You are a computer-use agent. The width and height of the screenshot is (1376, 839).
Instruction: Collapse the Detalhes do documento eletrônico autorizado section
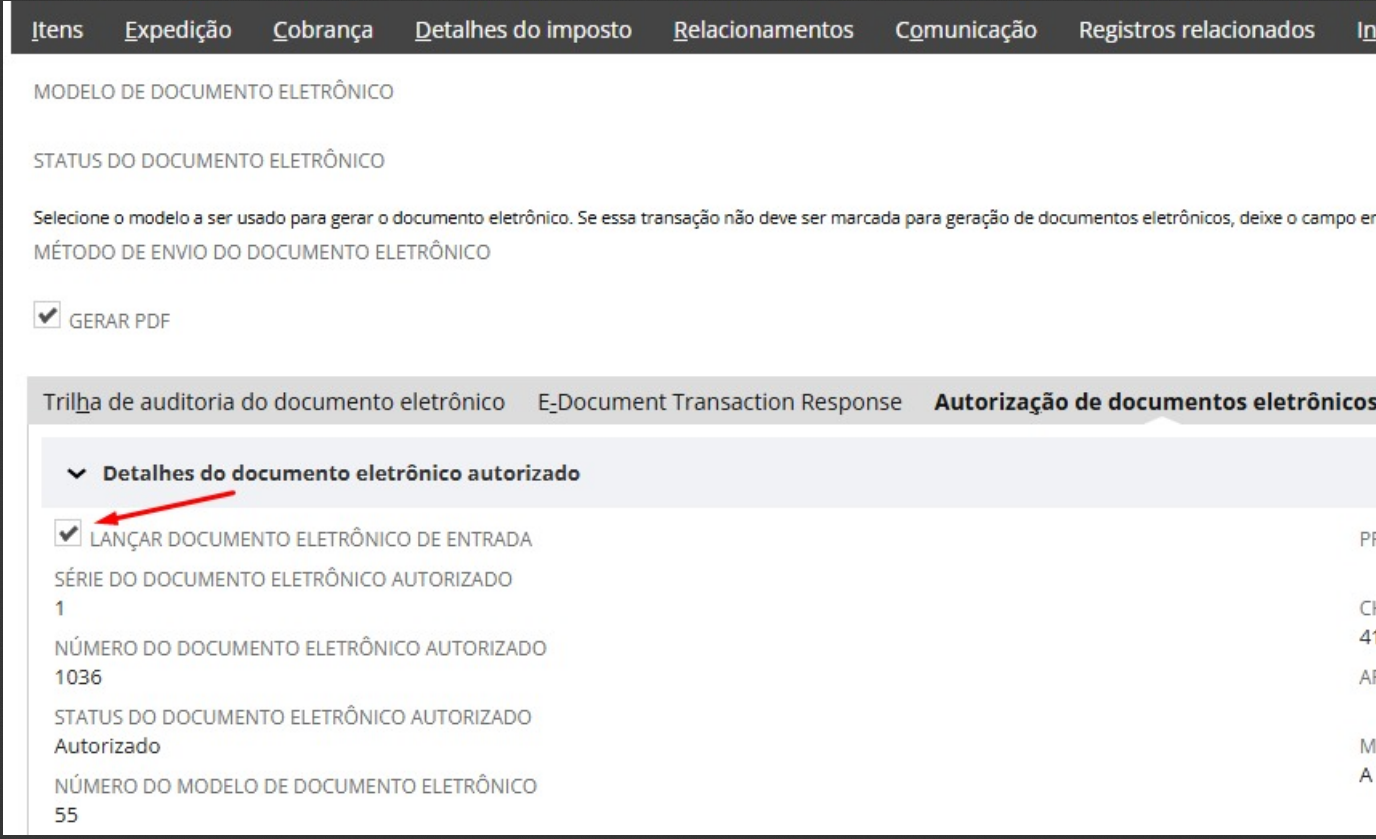pyautogui.click(x=78, y=473)
